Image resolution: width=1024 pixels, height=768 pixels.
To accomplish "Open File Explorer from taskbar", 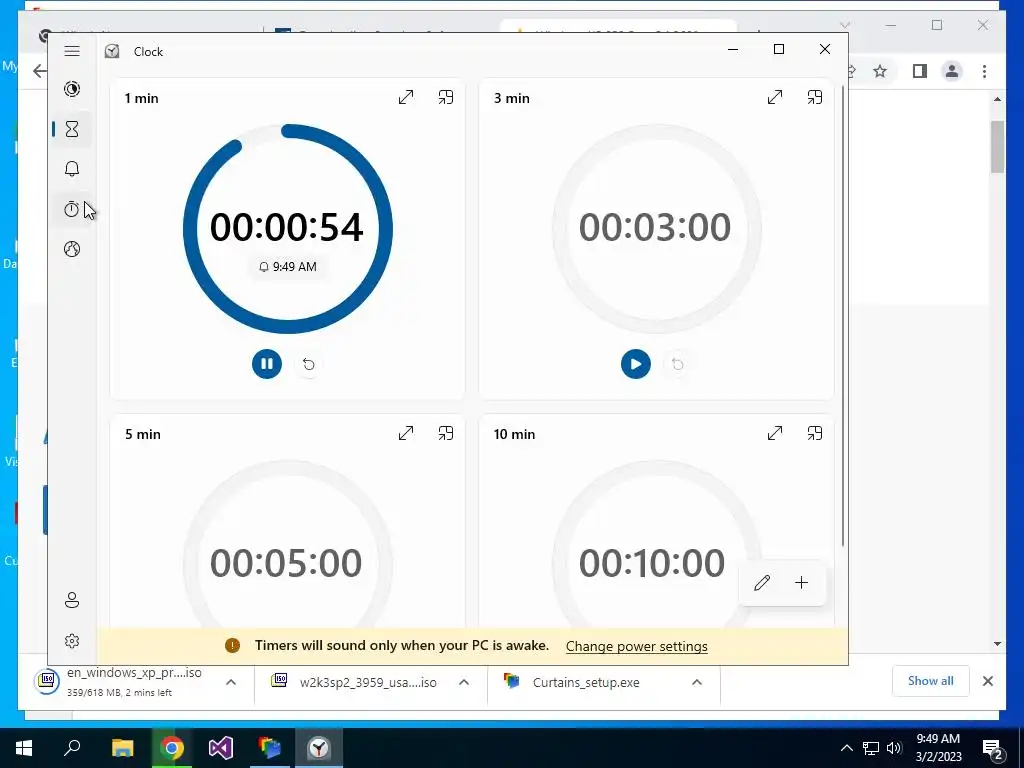I will (122, 748).
